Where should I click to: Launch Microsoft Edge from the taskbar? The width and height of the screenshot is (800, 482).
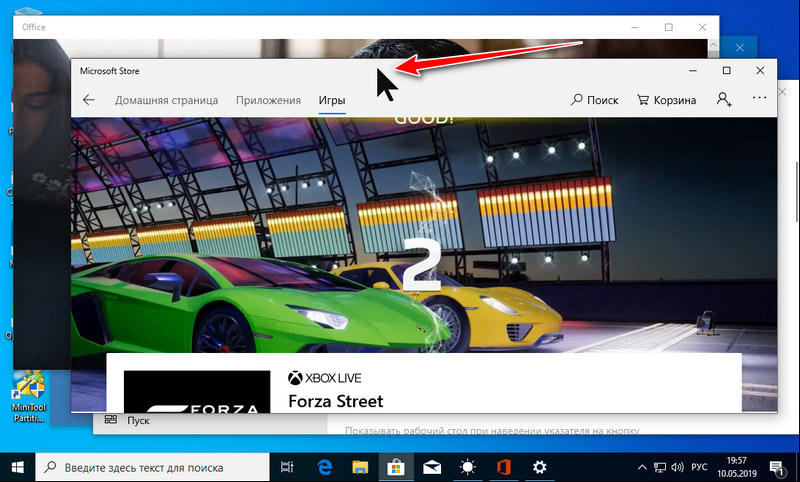click(x=324, y=467)
